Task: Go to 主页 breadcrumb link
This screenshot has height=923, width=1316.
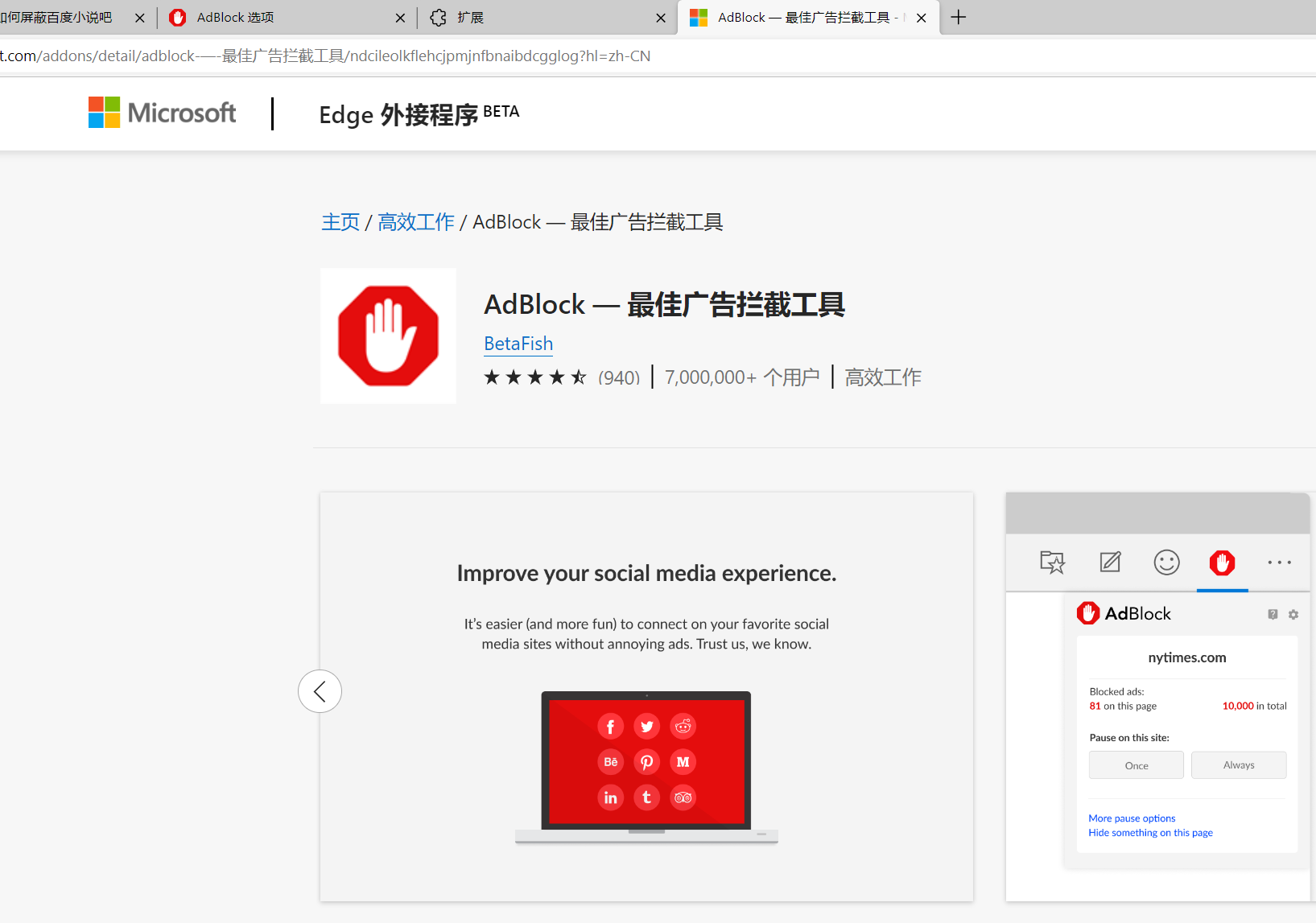Action: 340,222
